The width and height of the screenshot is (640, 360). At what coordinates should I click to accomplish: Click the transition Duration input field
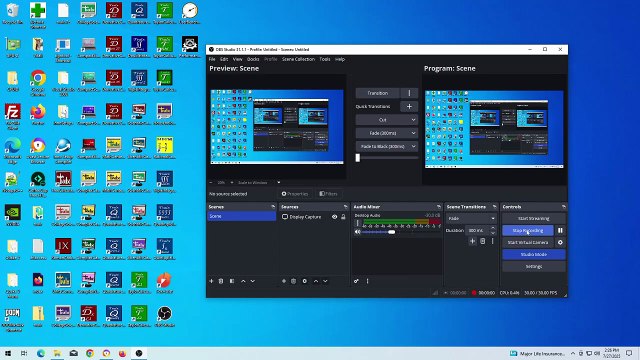pos(478,231)
